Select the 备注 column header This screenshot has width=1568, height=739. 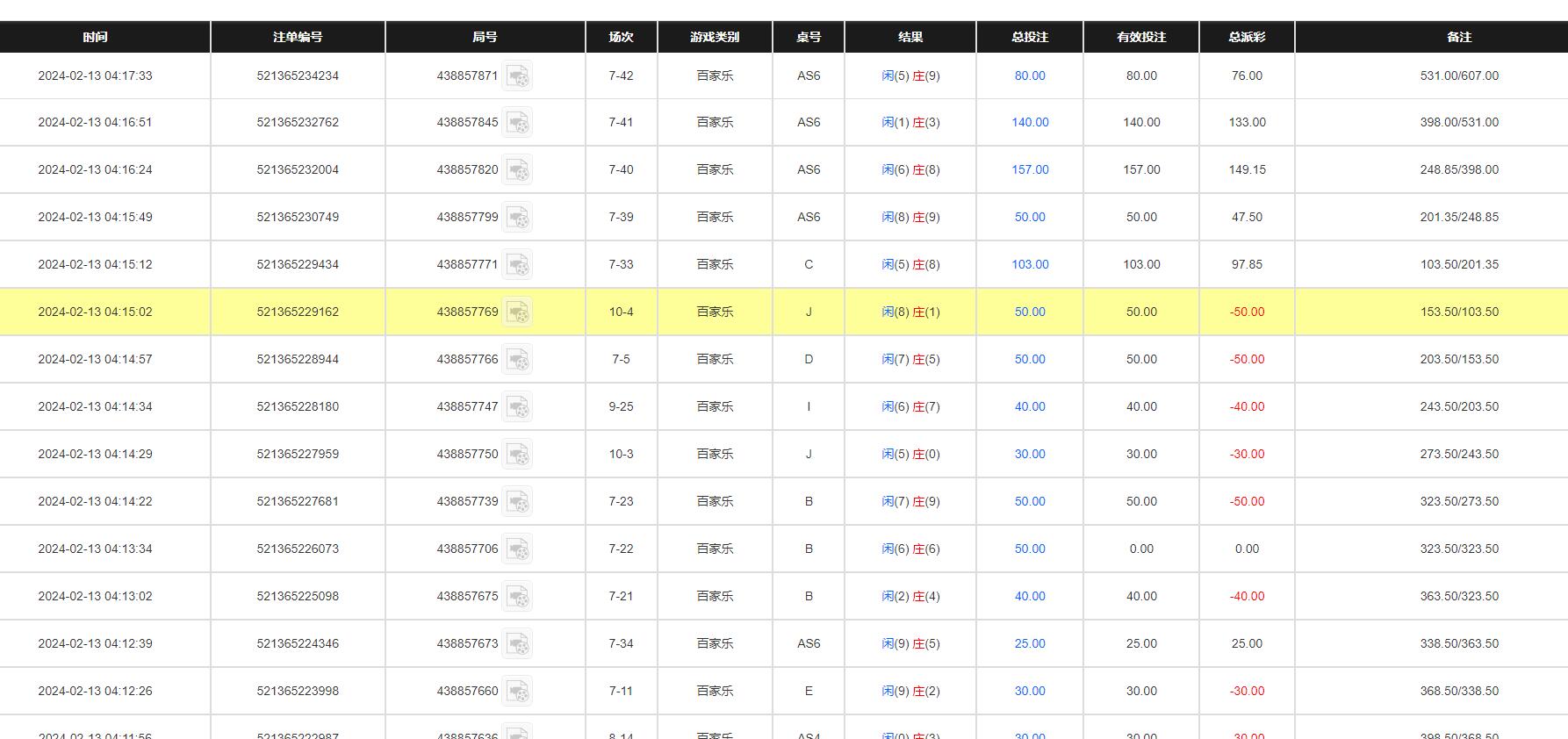point(1459,37)
